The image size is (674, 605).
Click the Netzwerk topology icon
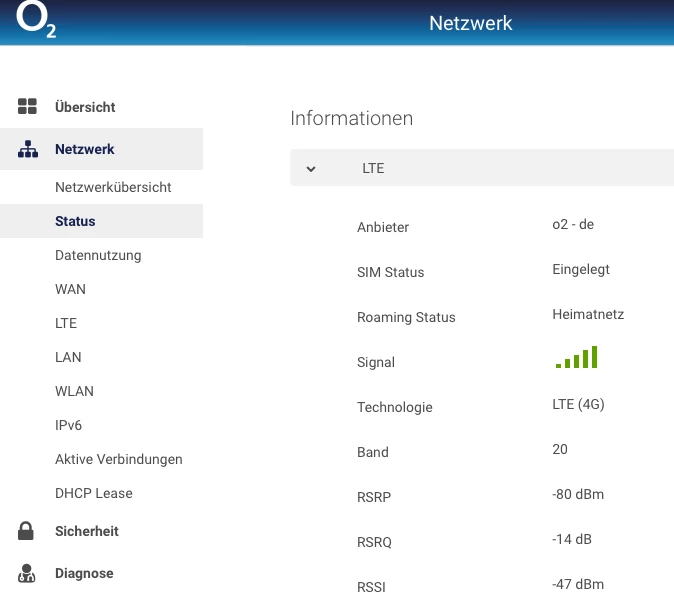27,150
